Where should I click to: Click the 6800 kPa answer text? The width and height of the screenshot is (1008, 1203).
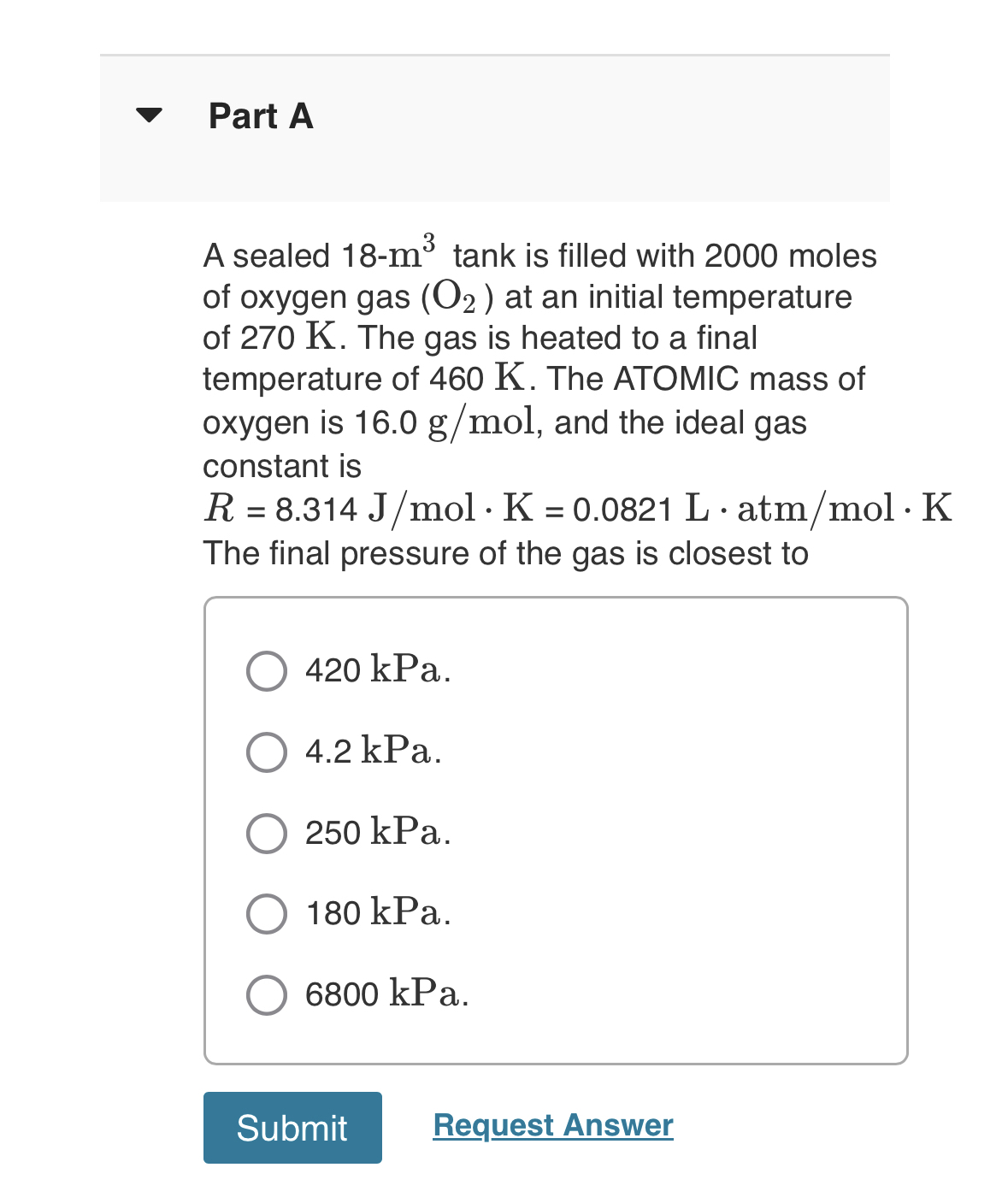386,994
